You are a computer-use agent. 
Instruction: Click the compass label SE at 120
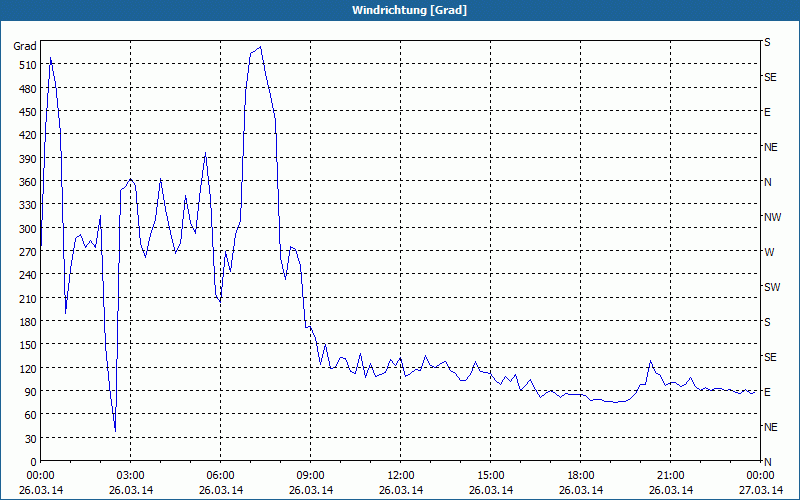click(770, 357)
